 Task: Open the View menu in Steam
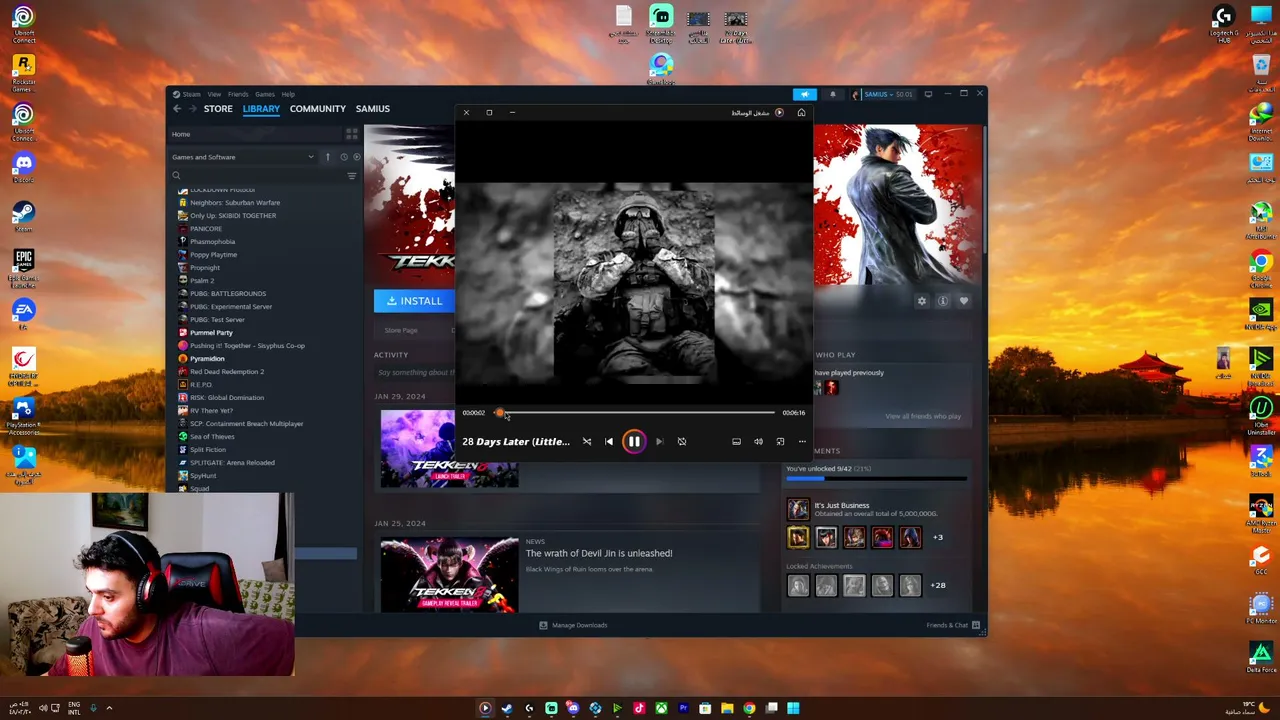(214, 94)
